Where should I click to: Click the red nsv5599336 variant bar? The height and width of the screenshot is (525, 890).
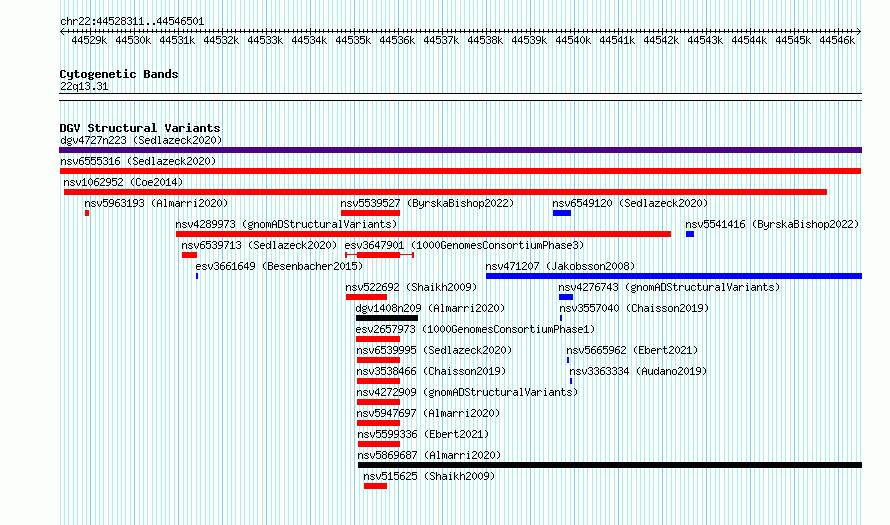(379, 444)
